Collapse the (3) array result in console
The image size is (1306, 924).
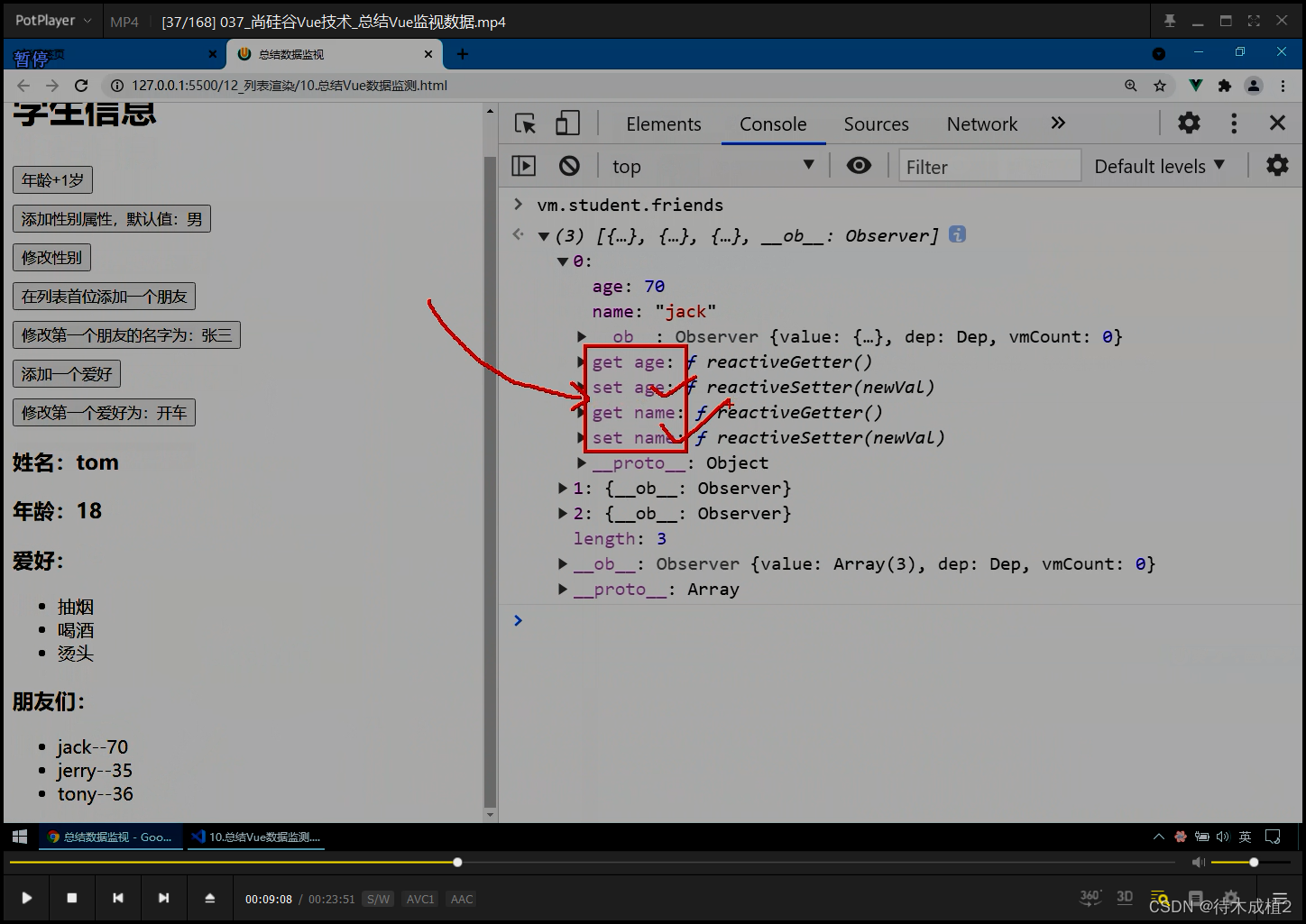544,236
